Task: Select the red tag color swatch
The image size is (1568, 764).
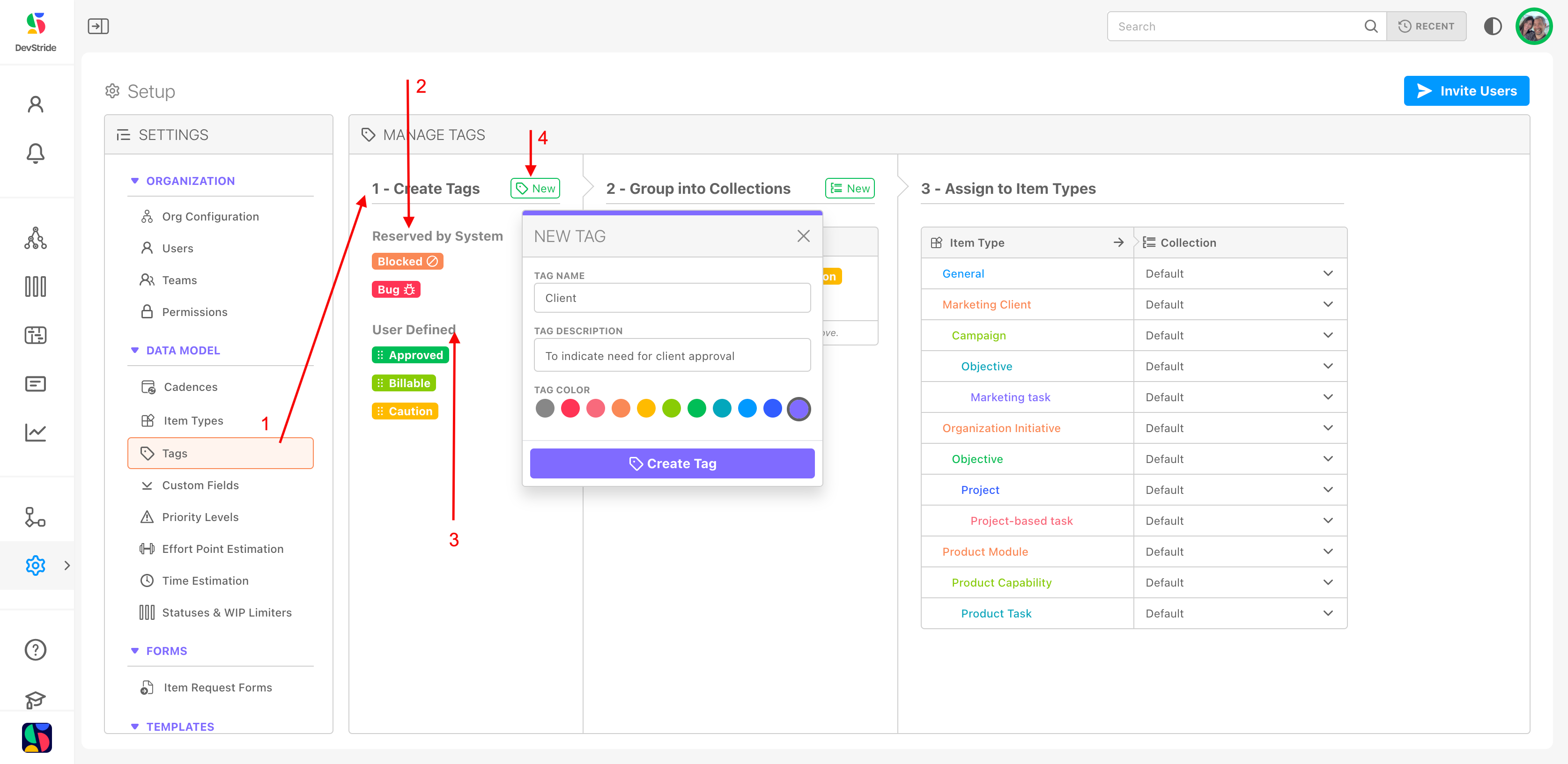Action: (x=570, y=408)
